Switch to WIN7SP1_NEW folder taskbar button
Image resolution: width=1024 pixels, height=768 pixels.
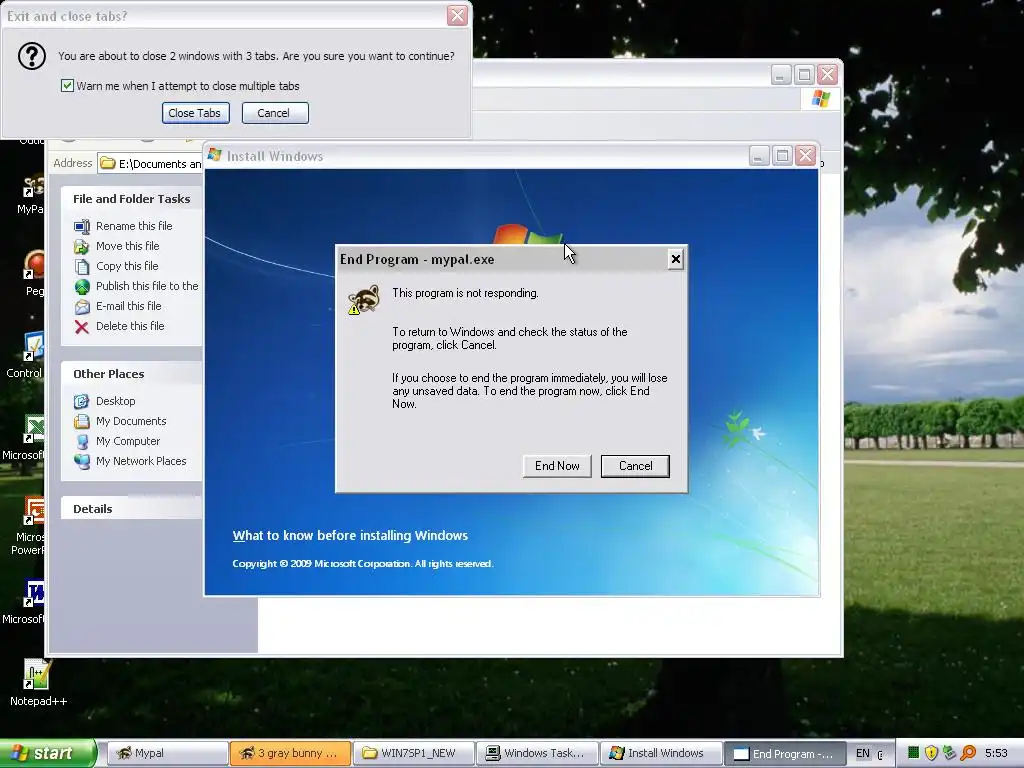pos(414,753)
